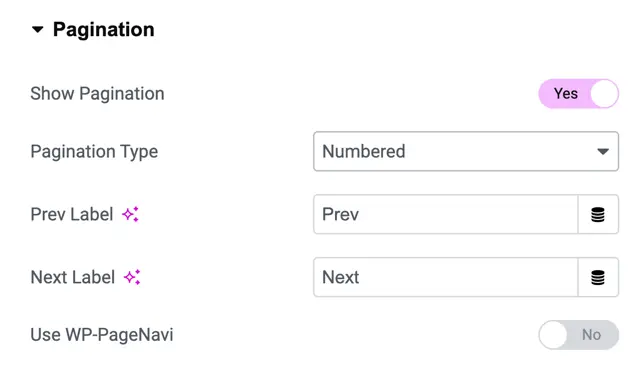The image size is (638, 391).
Task: Click the Yes text on pink toggle
Action: [x=565, y=94]
